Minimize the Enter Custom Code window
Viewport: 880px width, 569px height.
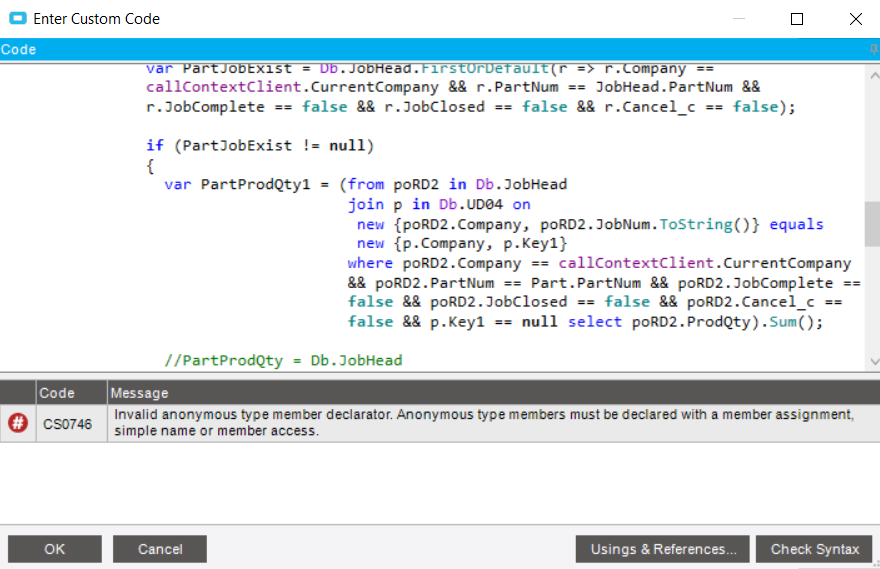[739, 19]
